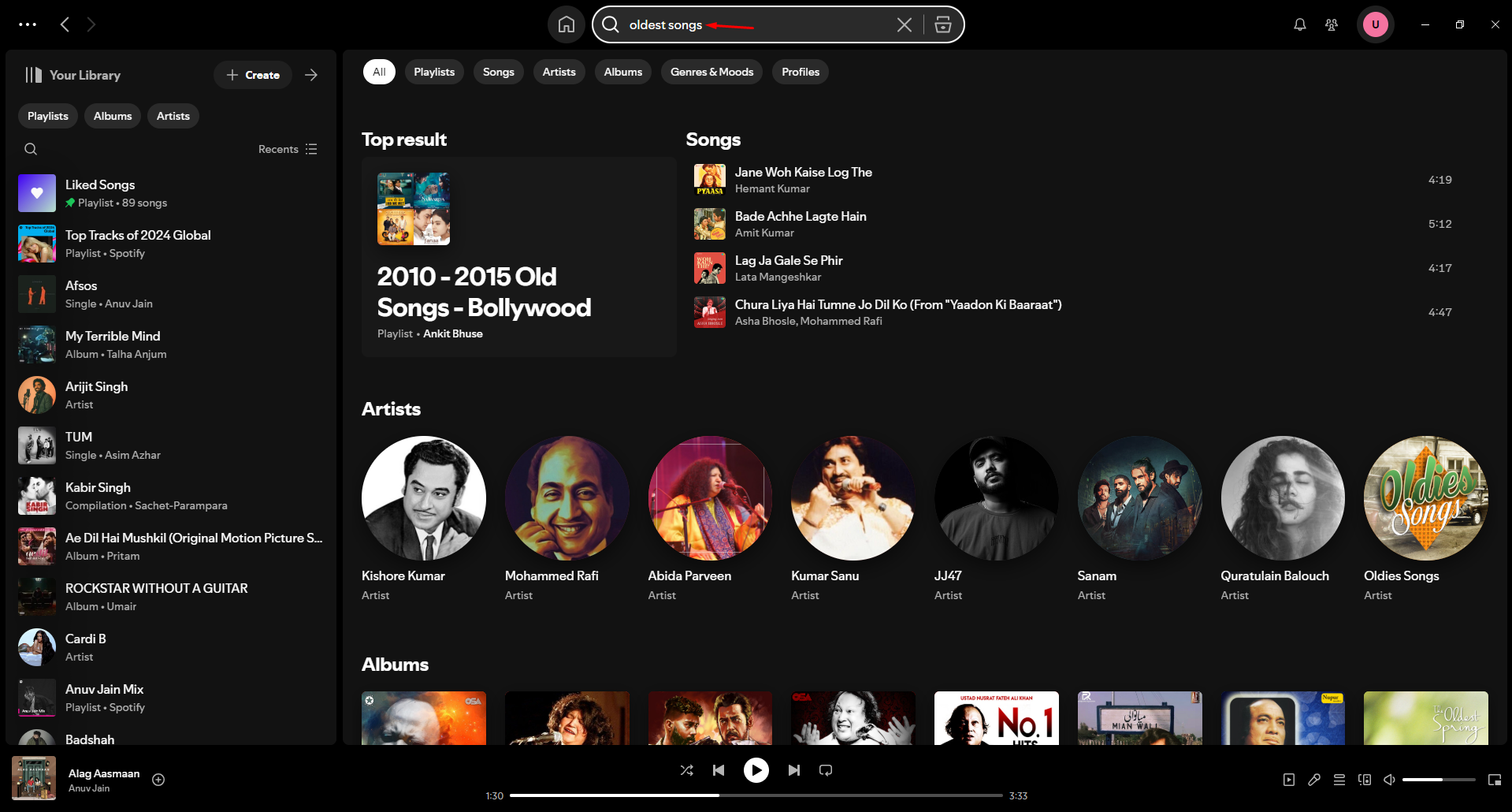The height and width of the screenshot is (812, 1512).
Task: Click the Home icon
Action: tap(566, 24)
